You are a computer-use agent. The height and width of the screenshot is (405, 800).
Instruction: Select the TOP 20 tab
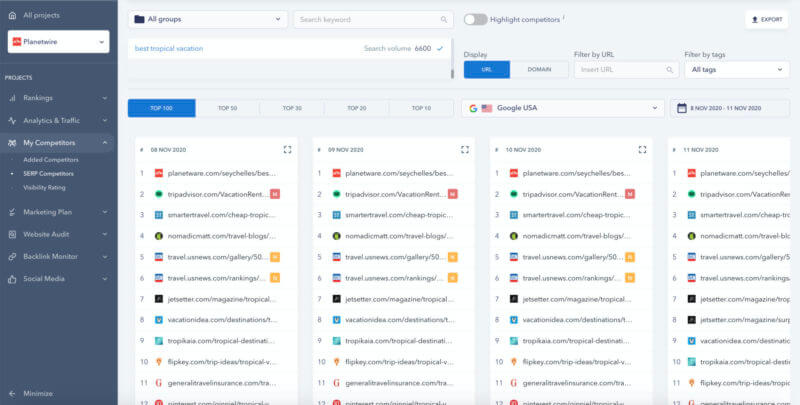[357, 108]
